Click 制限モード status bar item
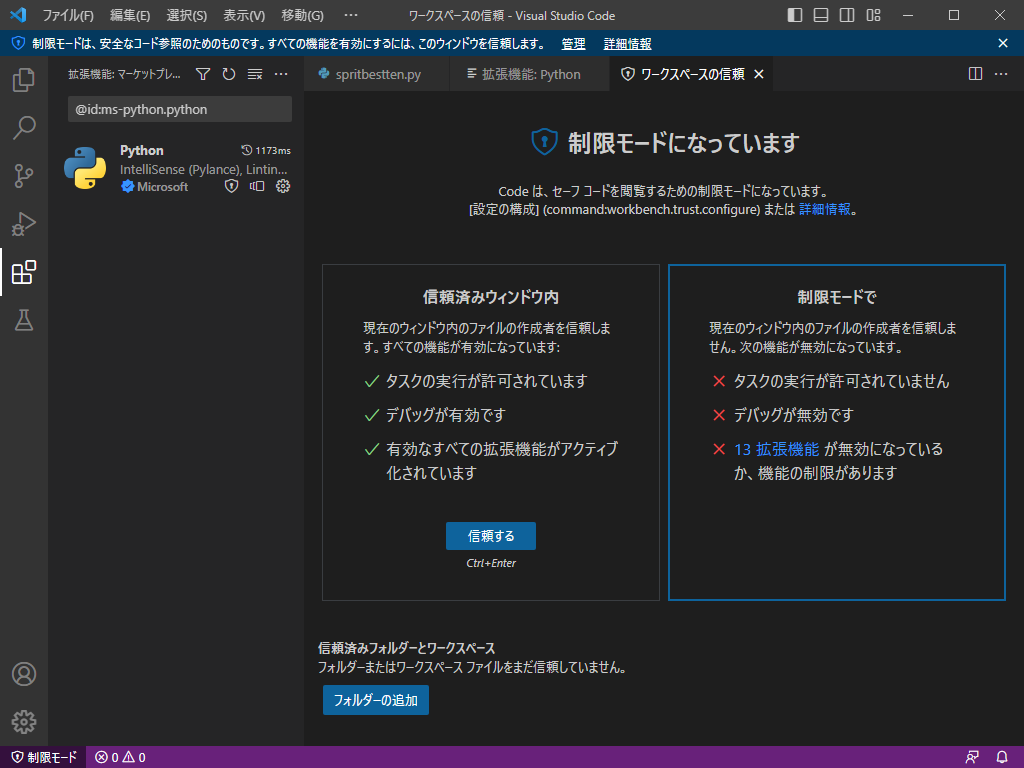 point(44,758)
